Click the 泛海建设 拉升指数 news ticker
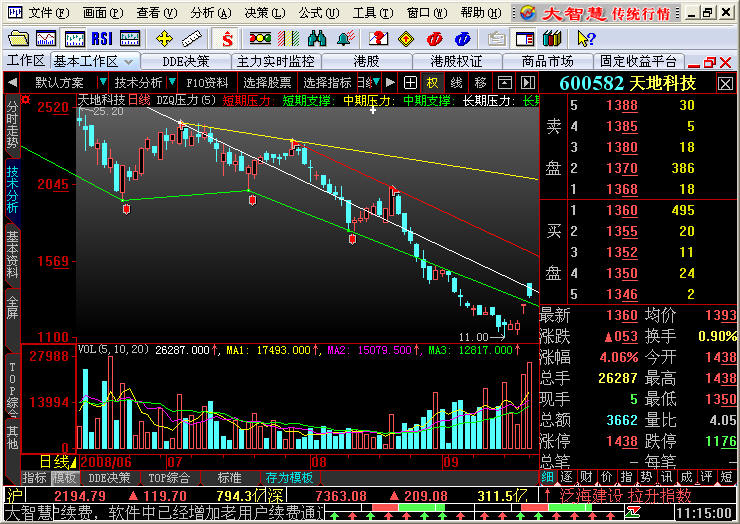 click(x=625, y=496)
